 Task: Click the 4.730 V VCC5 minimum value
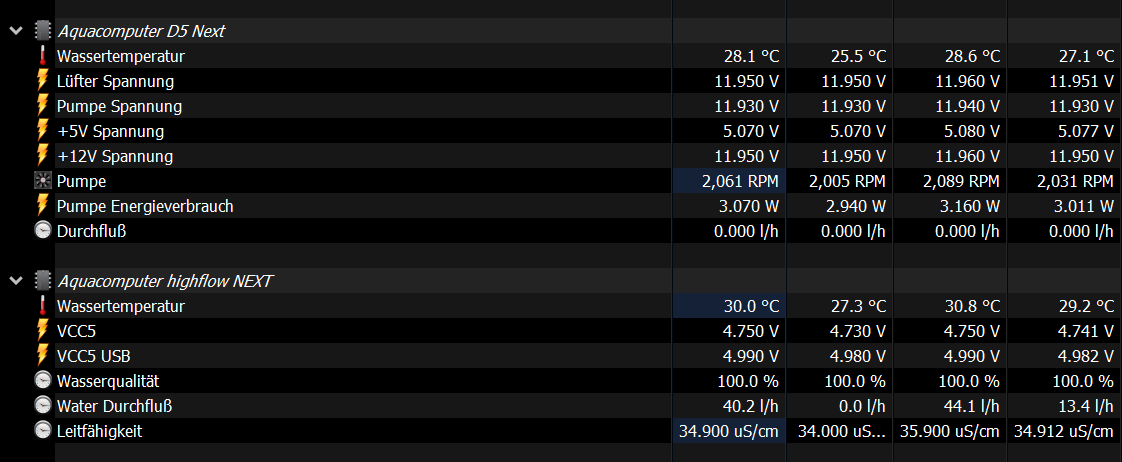(x=857, y=332)
